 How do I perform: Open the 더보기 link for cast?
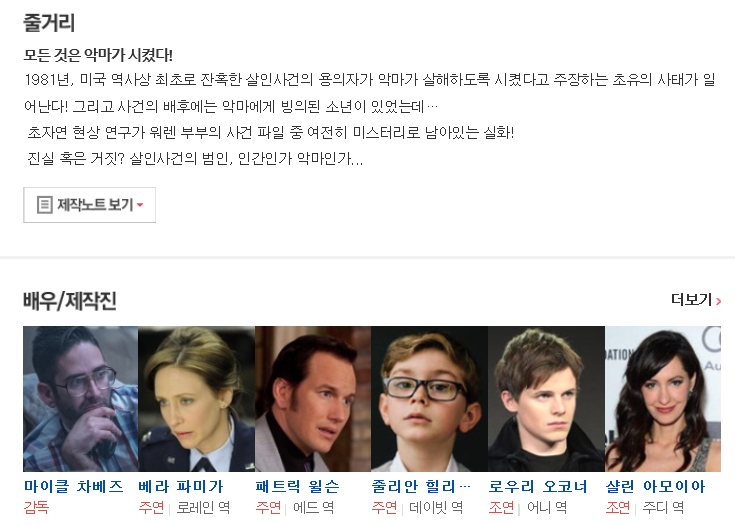pos(696,300)
